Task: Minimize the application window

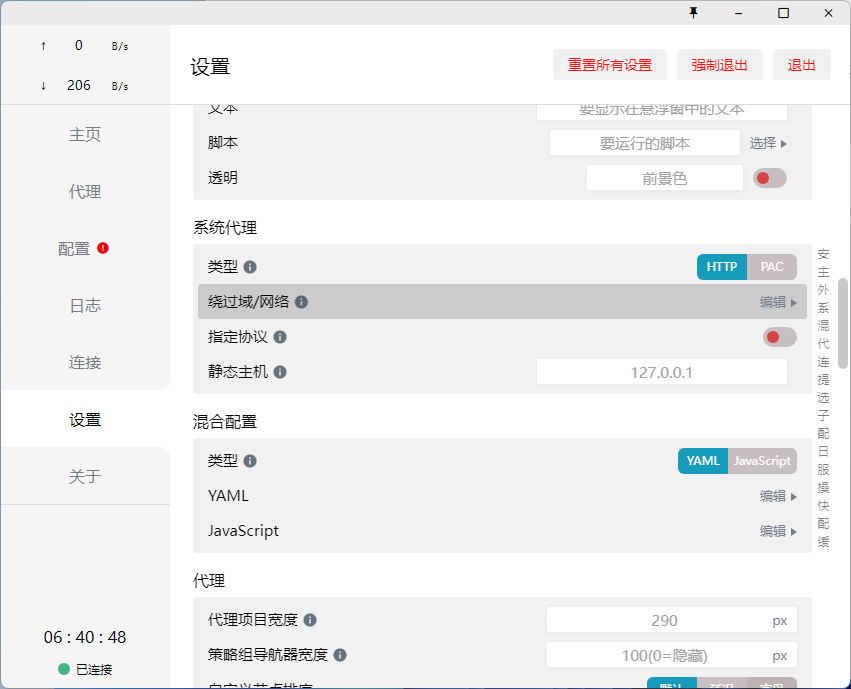Action: coord(738,12)
